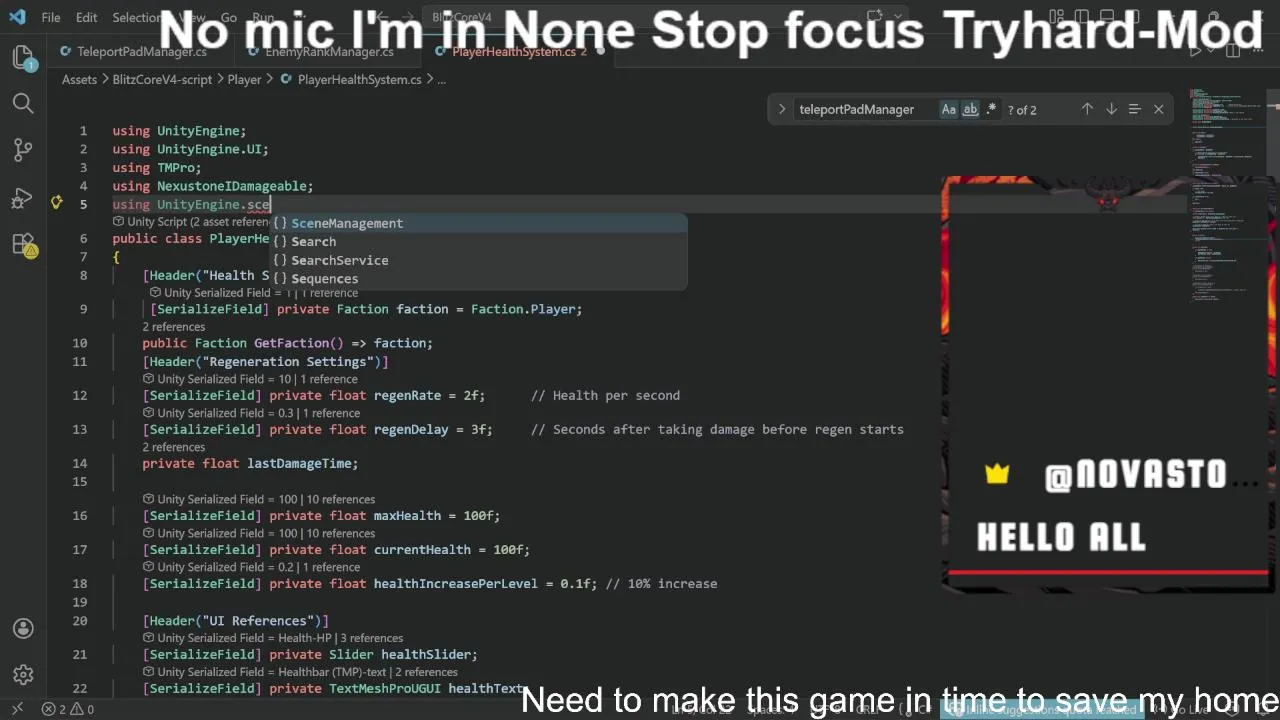This screenshot has width=1280, height=720.
Task: Click 'Faction.Player' value on line 9
Action: [x=523, y=309]
